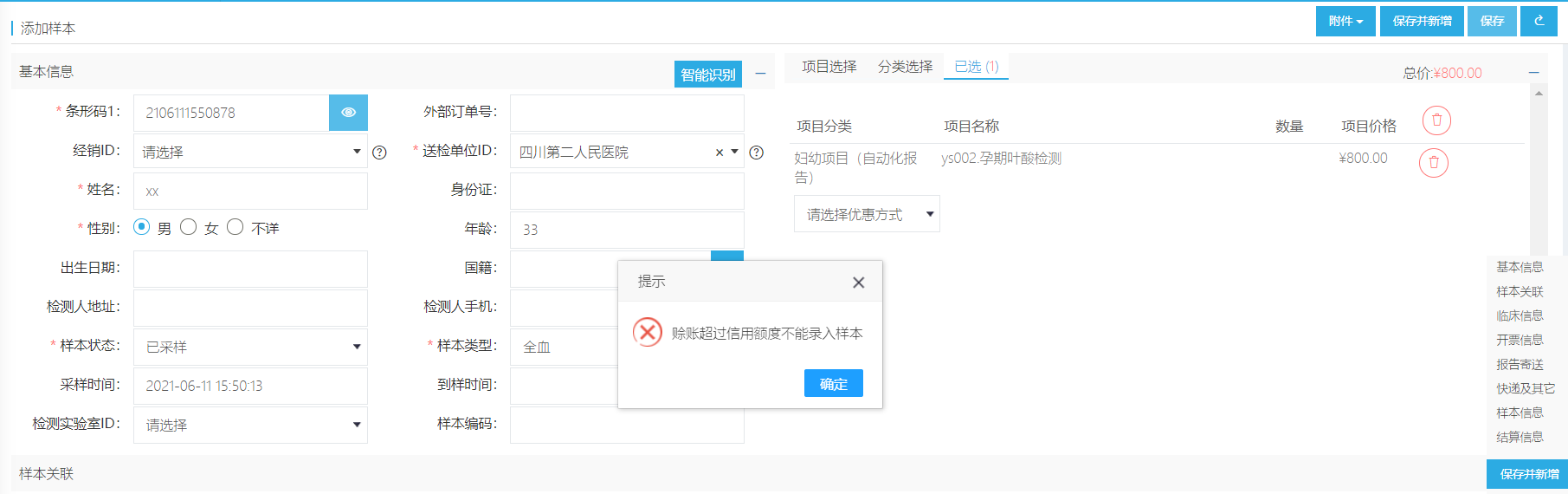1568x494 pixels.
Task: Open the 样本类型 全血 dropdown
Action: tap(564, 347)
